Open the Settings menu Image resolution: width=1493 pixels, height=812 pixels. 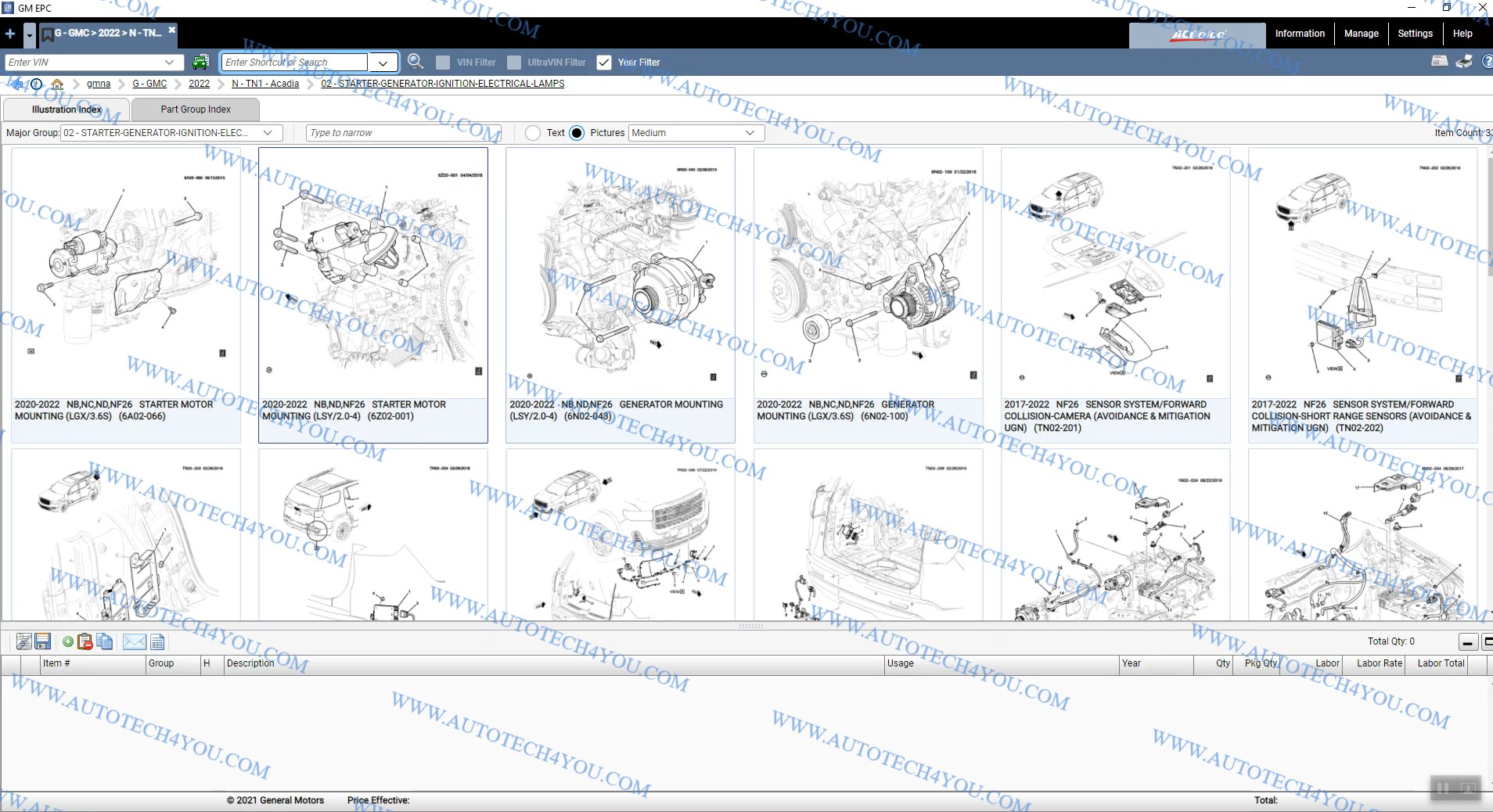click(x=1415, y=34)
